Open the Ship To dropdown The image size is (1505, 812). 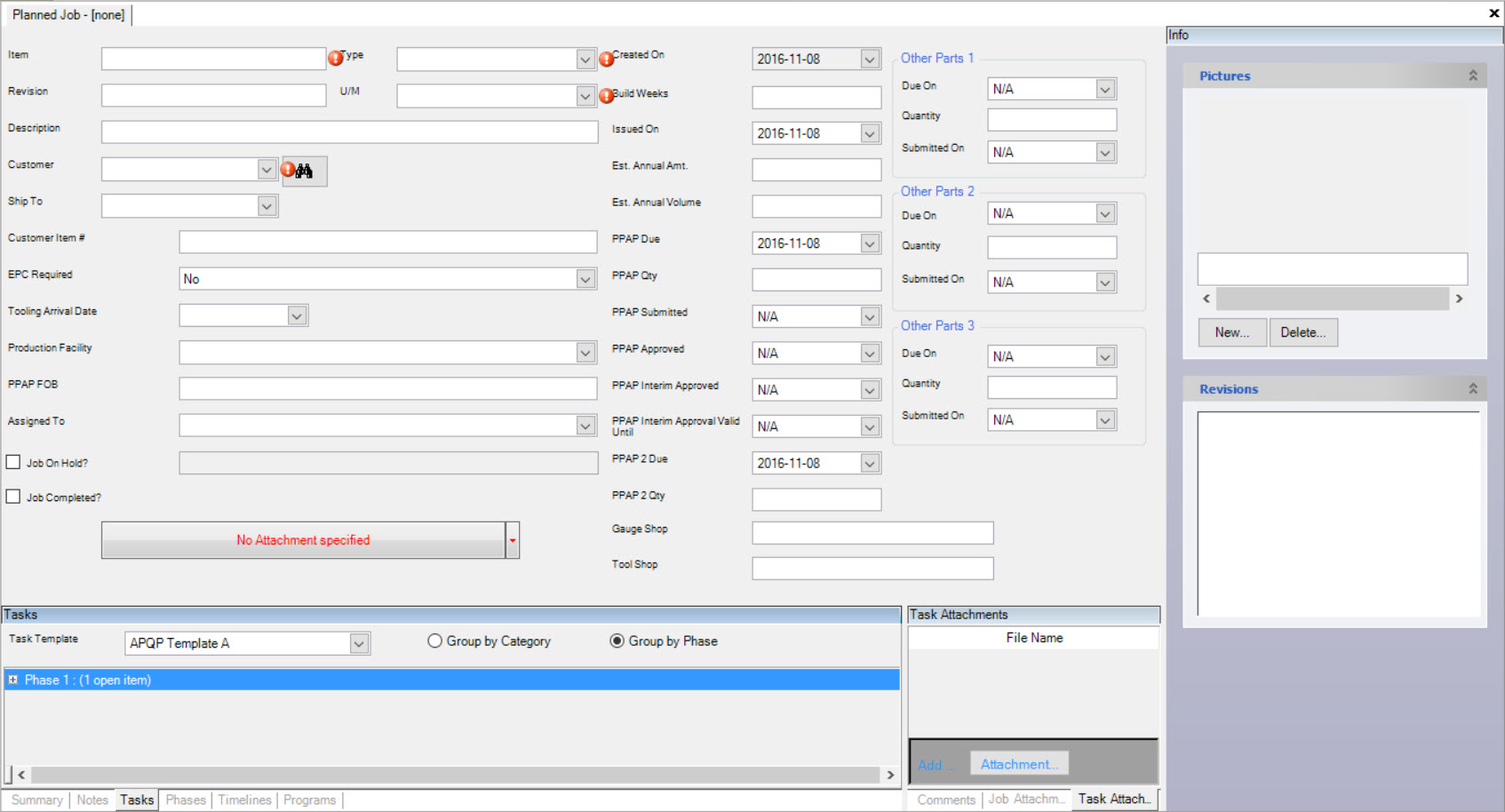click(x=267, y=206)
